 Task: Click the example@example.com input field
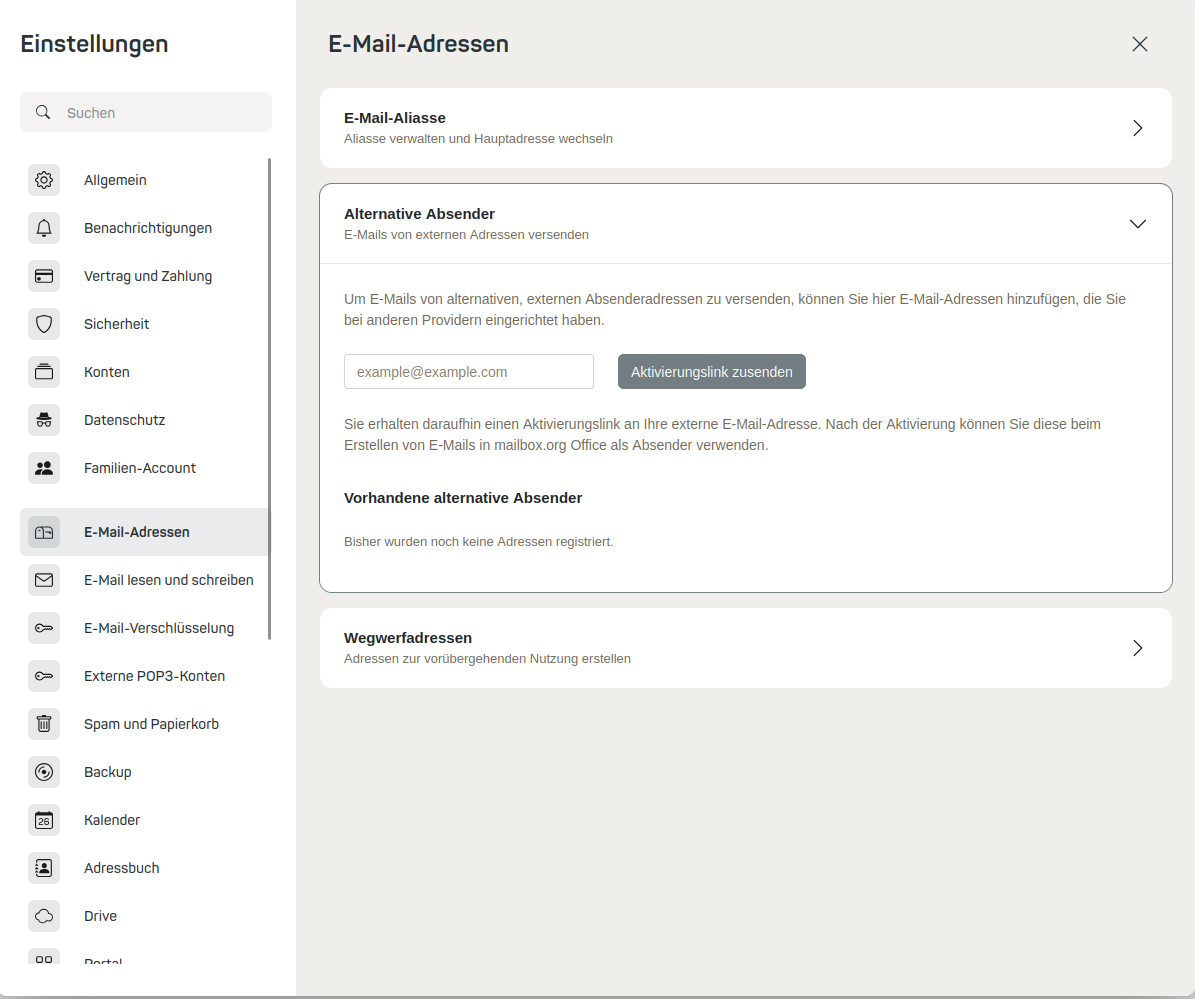(x=469, y=372)
